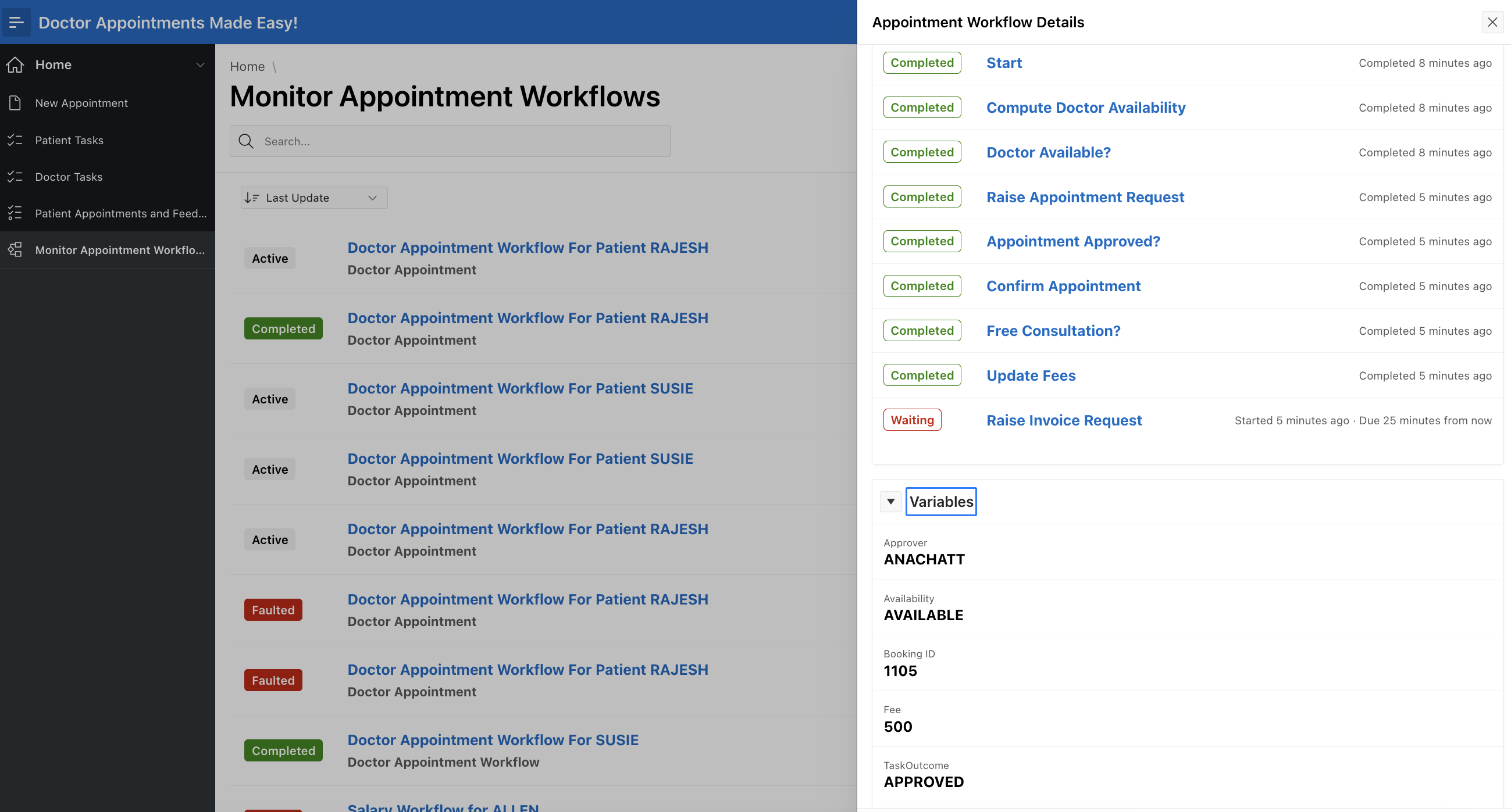The width and height of the screenshot is (1511, 812).
Task: Open Doctor Appointment Workflow For SUSIE link
Action: coord(493,739)
